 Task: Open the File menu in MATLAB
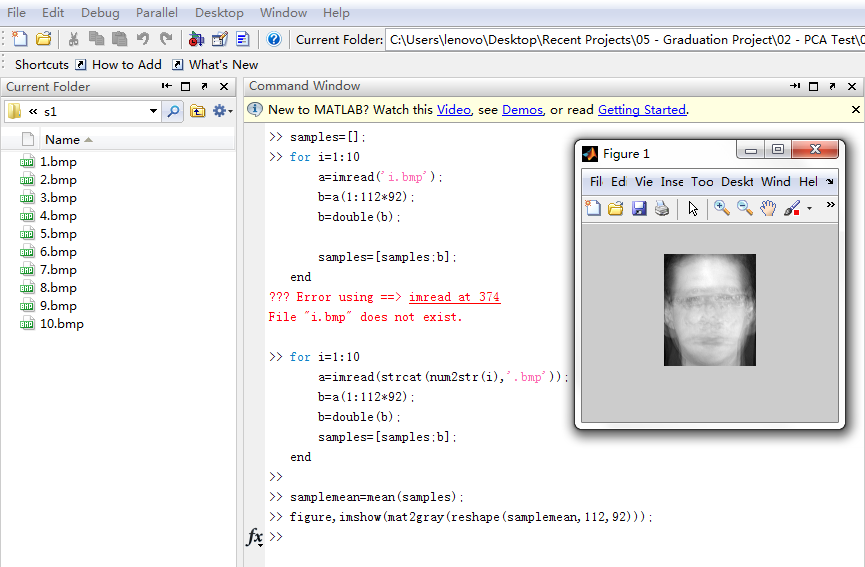[16, 12]
